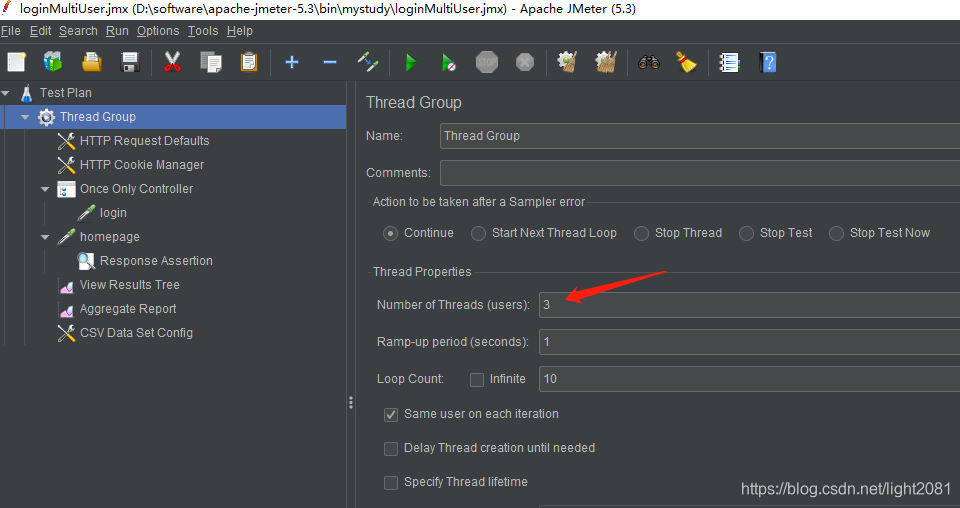The width and height of the screenshot is (960, 508).
Task: Click Start no pauses icon
Action: (449, 62)
